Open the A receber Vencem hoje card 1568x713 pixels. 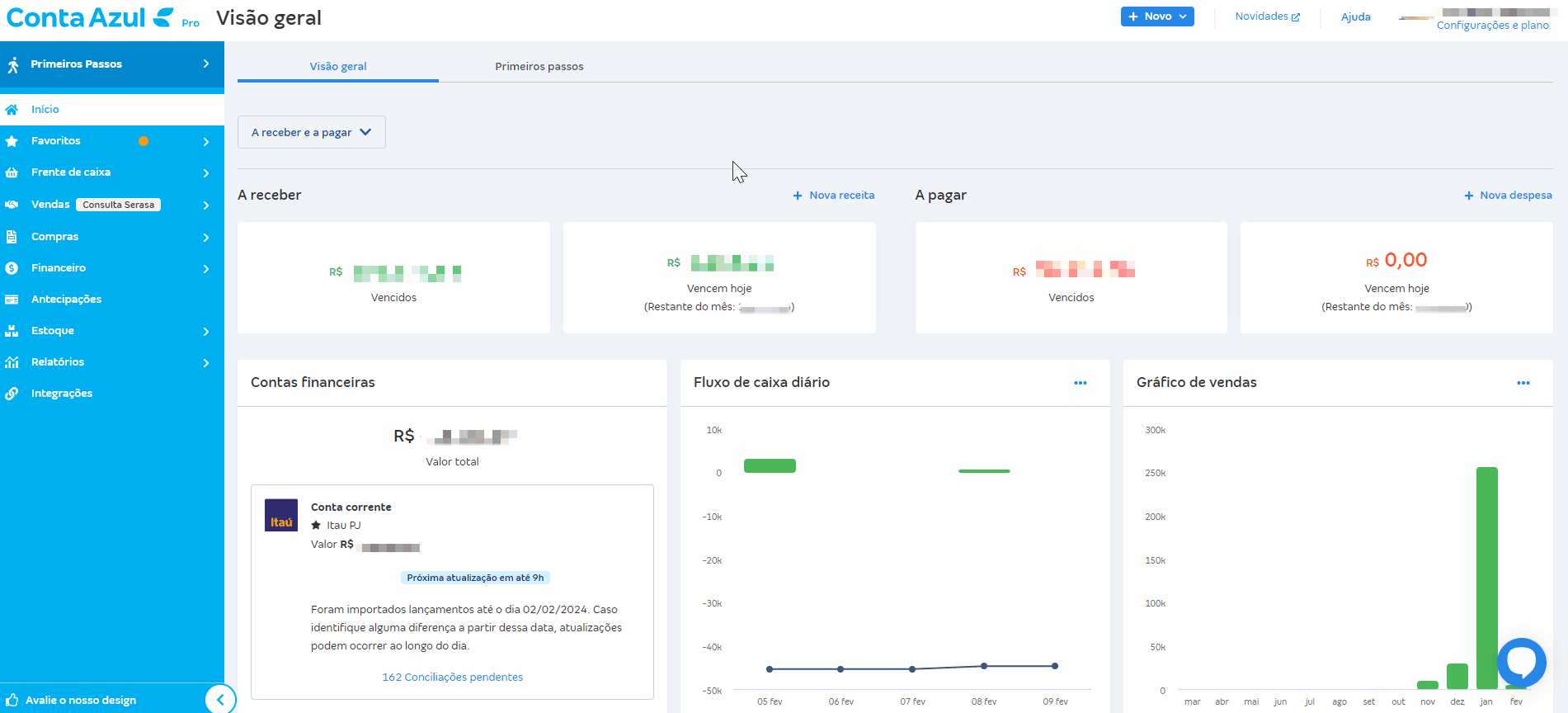point(719,278)
